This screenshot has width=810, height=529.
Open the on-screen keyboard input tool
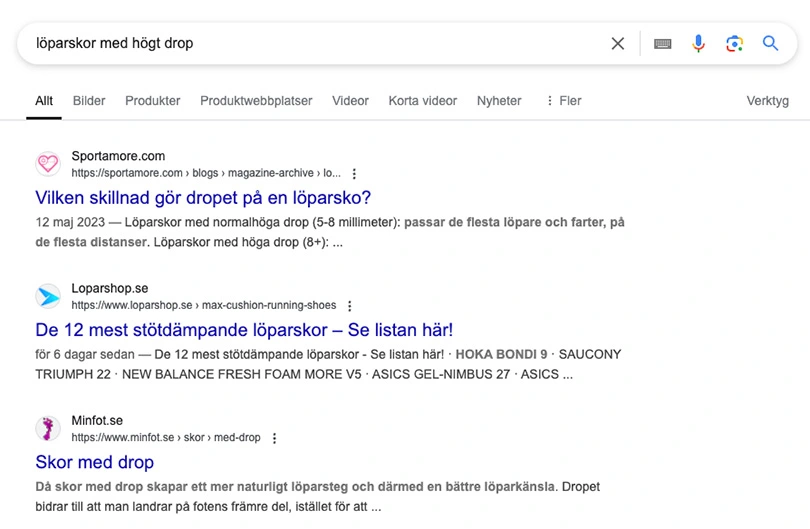(x=662, y=43)
